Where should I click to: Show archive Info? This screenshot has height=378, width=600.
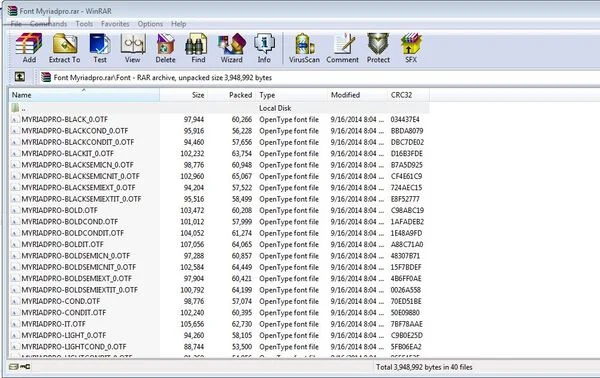coord(264,48)
